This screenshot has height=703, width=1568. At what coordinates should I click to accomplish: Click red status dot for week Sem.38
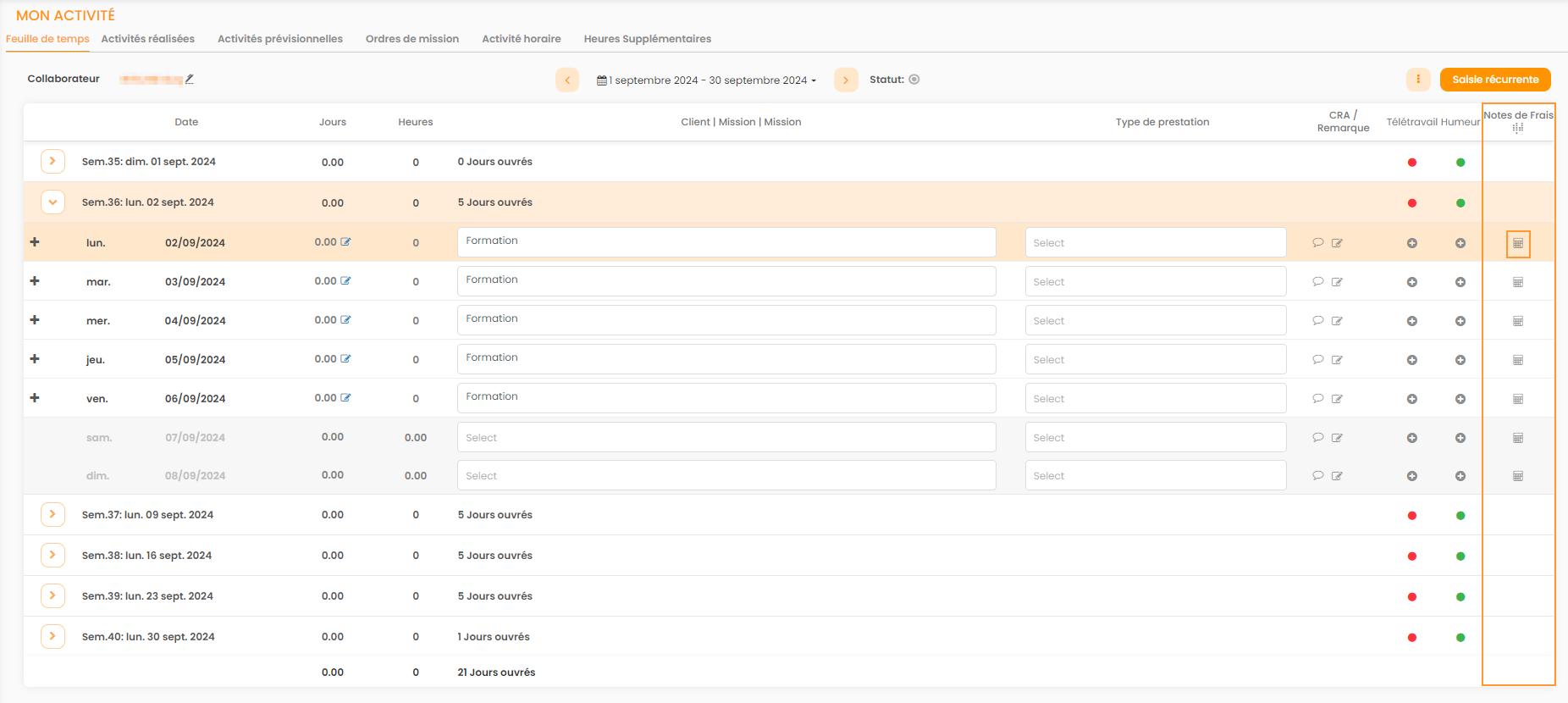click(x=1412, y=556)
